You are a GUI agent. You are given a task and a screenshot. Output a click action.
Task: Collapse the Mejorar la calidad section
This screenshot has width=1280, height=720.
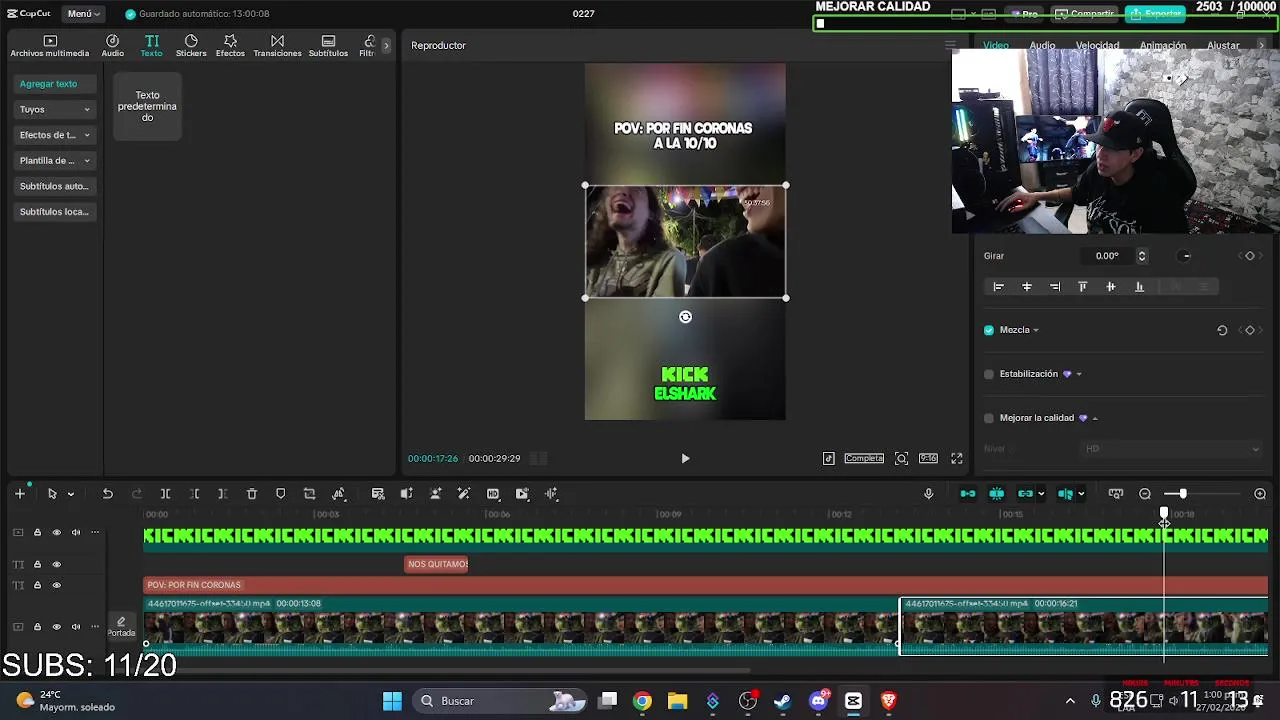1094,418
